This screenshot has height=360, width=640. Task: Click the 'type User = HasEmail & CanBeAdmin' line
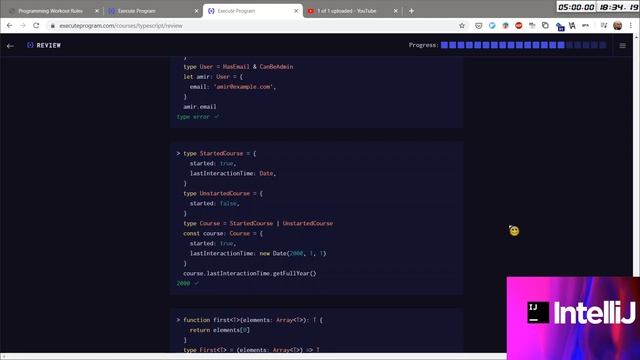click(x=238, y=67)
